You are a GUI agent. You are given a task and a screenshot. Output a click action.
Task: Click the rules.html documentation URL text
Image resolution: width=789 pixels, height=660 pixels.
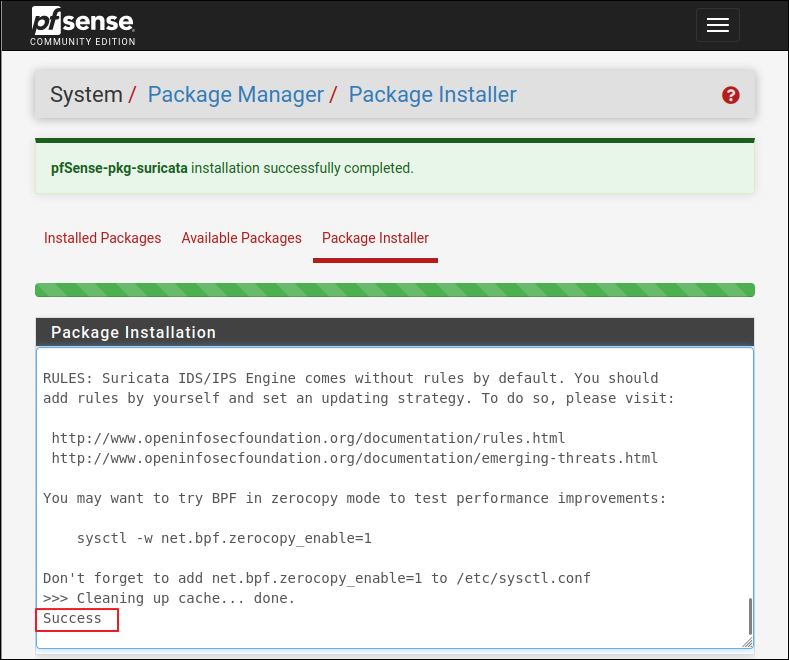[x=308, y=438]
